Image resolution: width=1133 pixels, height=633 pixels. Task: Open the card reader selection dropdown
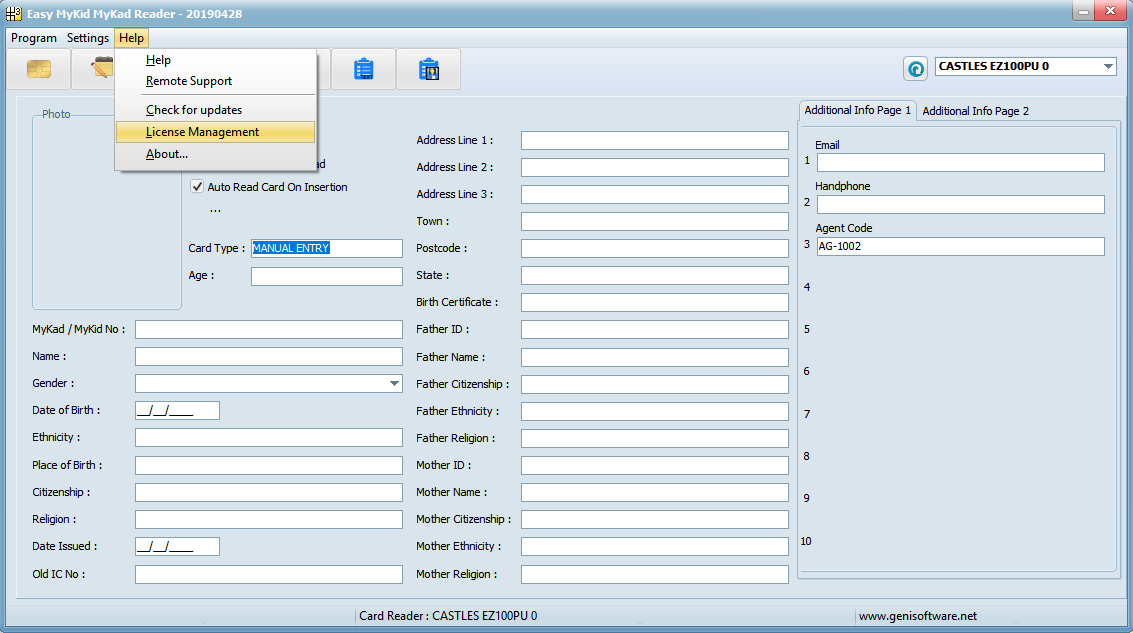click(1108, 67)
